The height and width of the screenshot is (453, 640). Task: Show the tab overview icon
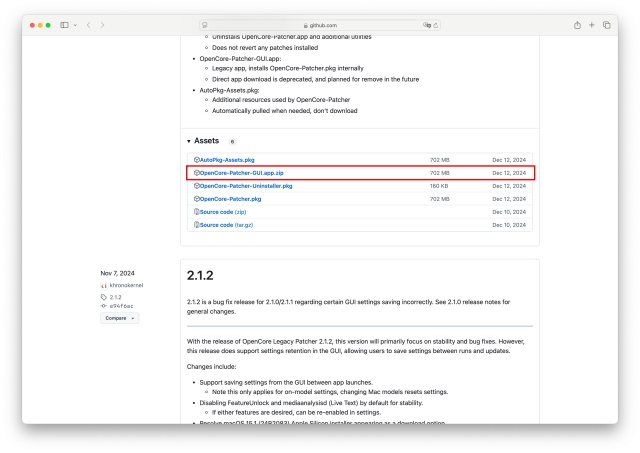coord(607,24)
